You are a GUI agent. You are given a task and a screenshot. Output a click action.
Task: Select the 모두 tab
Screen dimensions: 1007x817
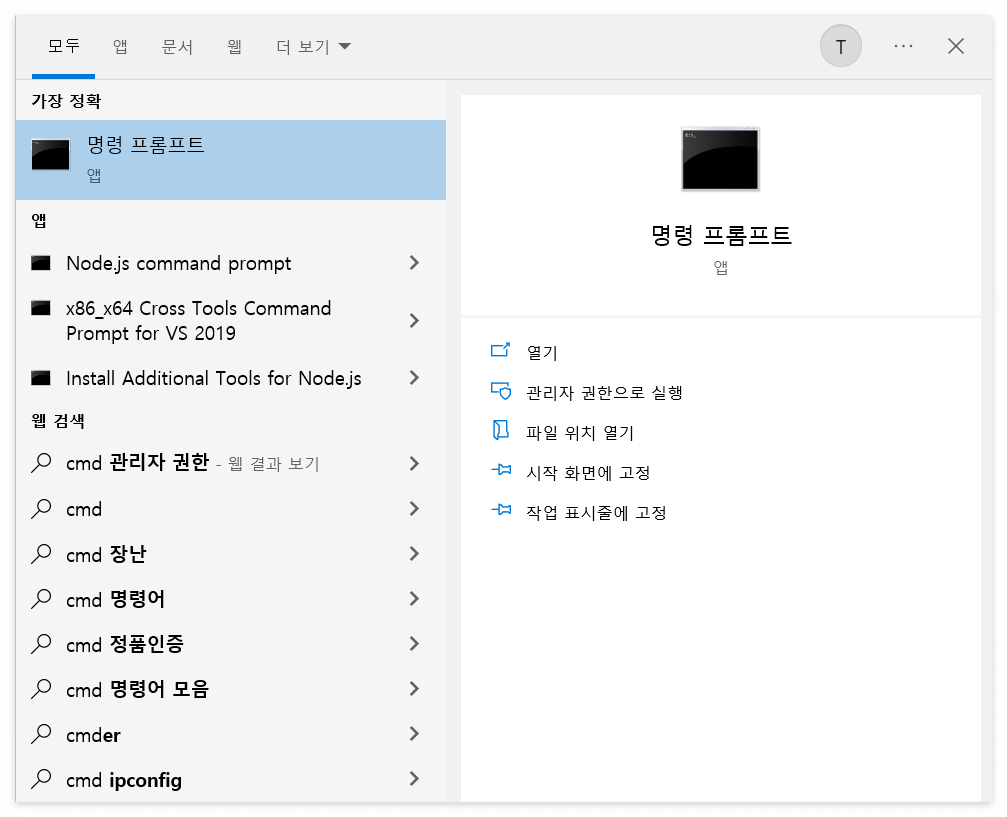point(64,46)
